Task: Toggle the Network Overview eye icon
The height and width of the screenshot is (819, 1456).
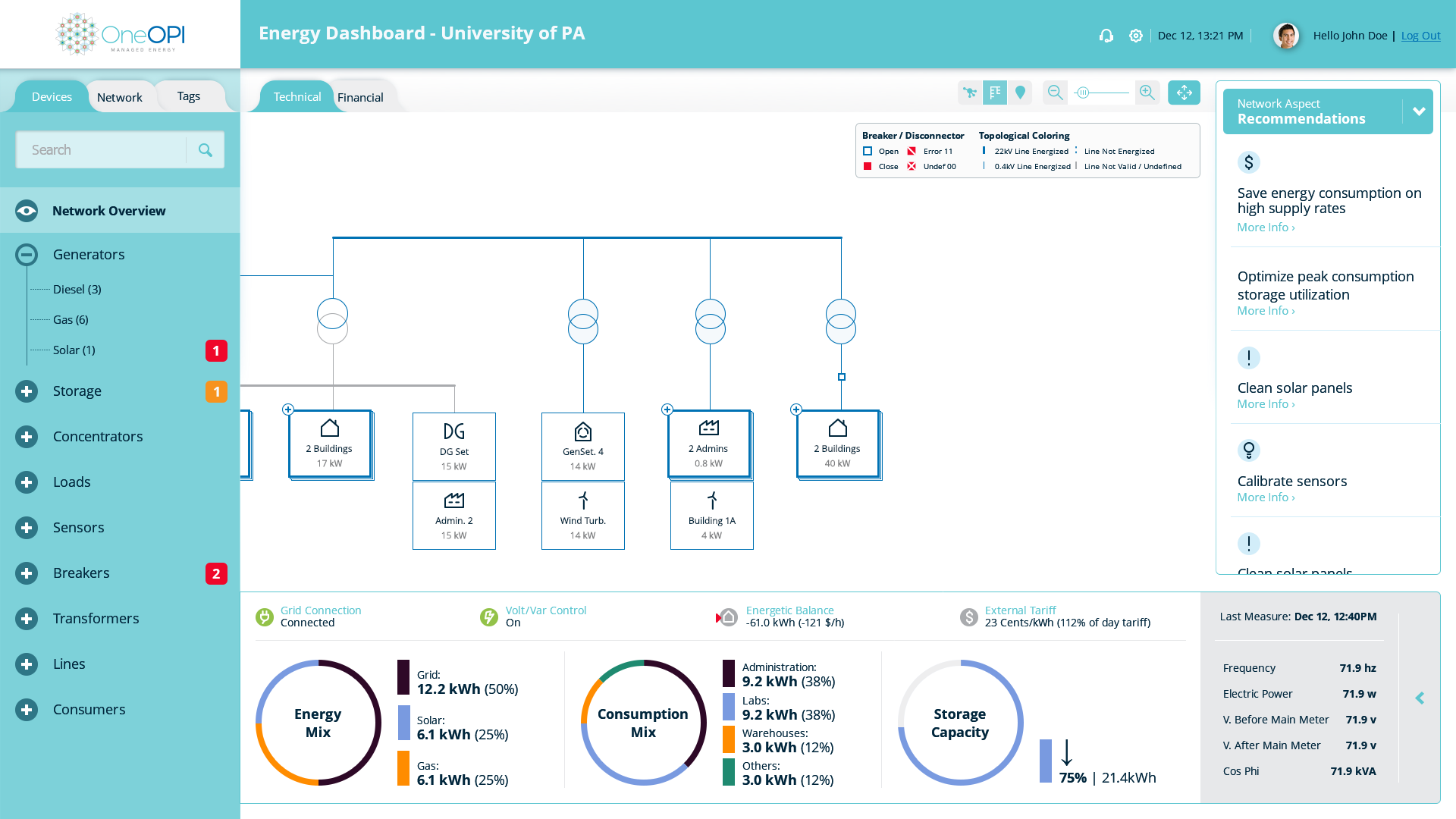Action: point(27,211)
